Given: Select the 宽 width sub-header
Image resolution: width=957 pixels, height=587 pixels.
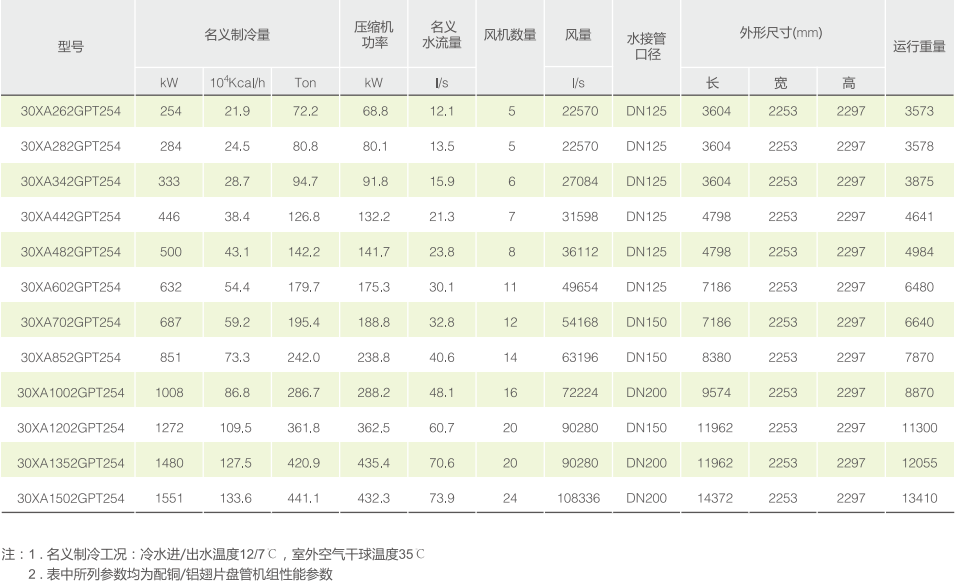Looking at the screenshot, I should tap(781, 82).
